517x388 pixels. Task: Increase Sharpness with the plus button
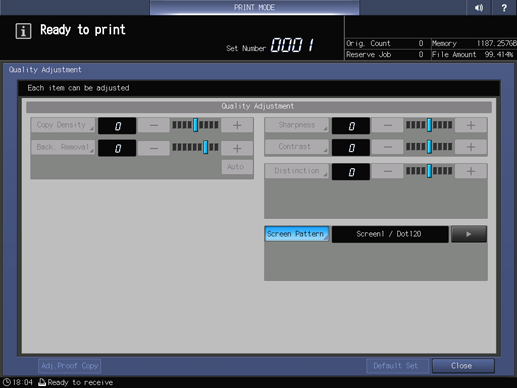pyautogui.click(x=471, y=125)
